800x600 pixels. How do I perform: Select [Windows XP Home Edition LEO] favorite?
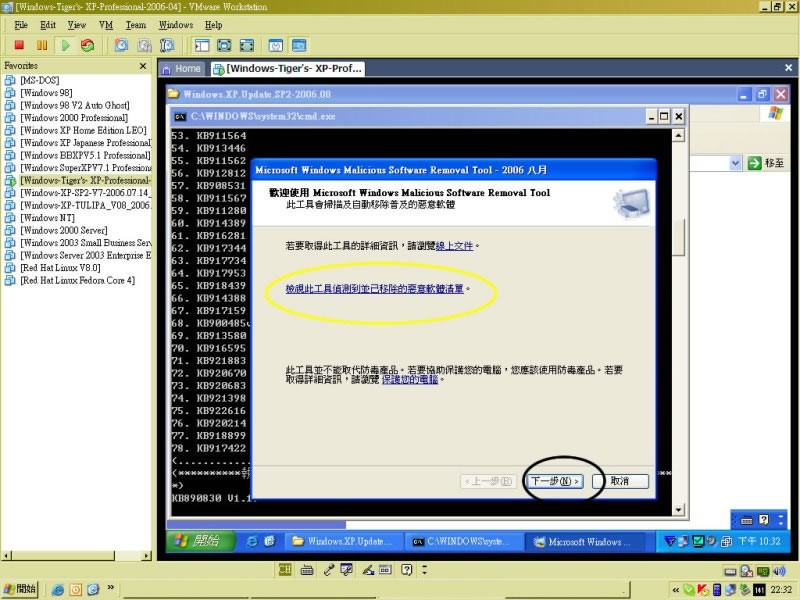[x=83, y=130]
